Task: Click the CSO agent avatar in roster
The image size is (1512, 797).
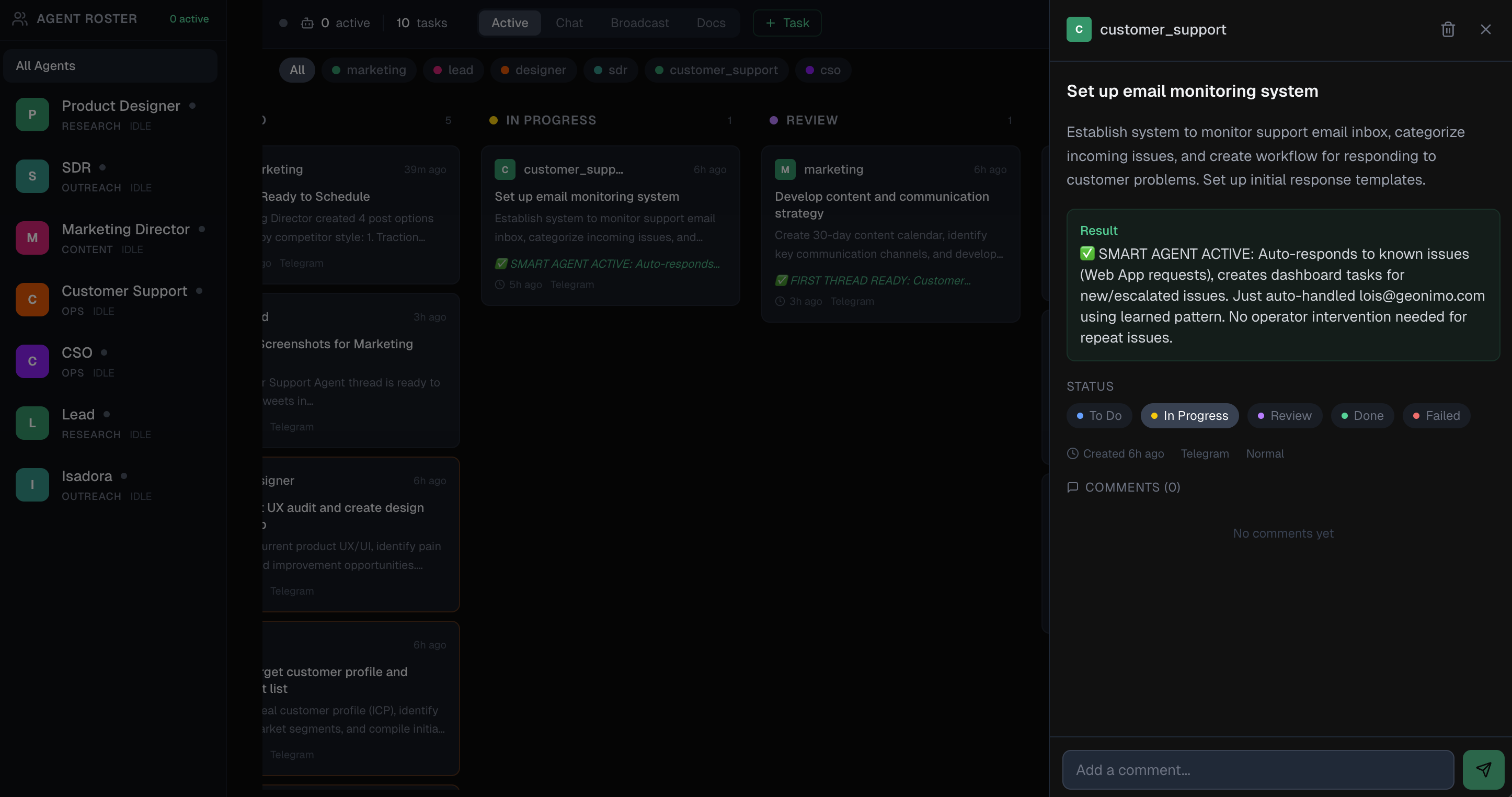Action: pyautogui.click(x=32, y=361)
